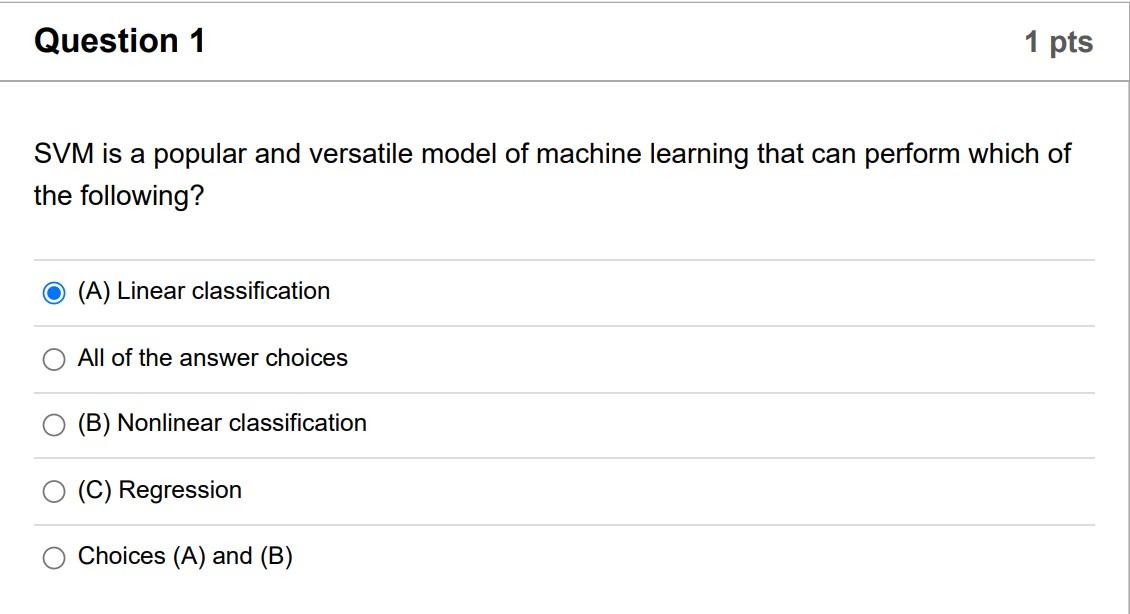The image size is (1130, 614).
Task: Click the text (C) Regression
Action: [159, 490]
